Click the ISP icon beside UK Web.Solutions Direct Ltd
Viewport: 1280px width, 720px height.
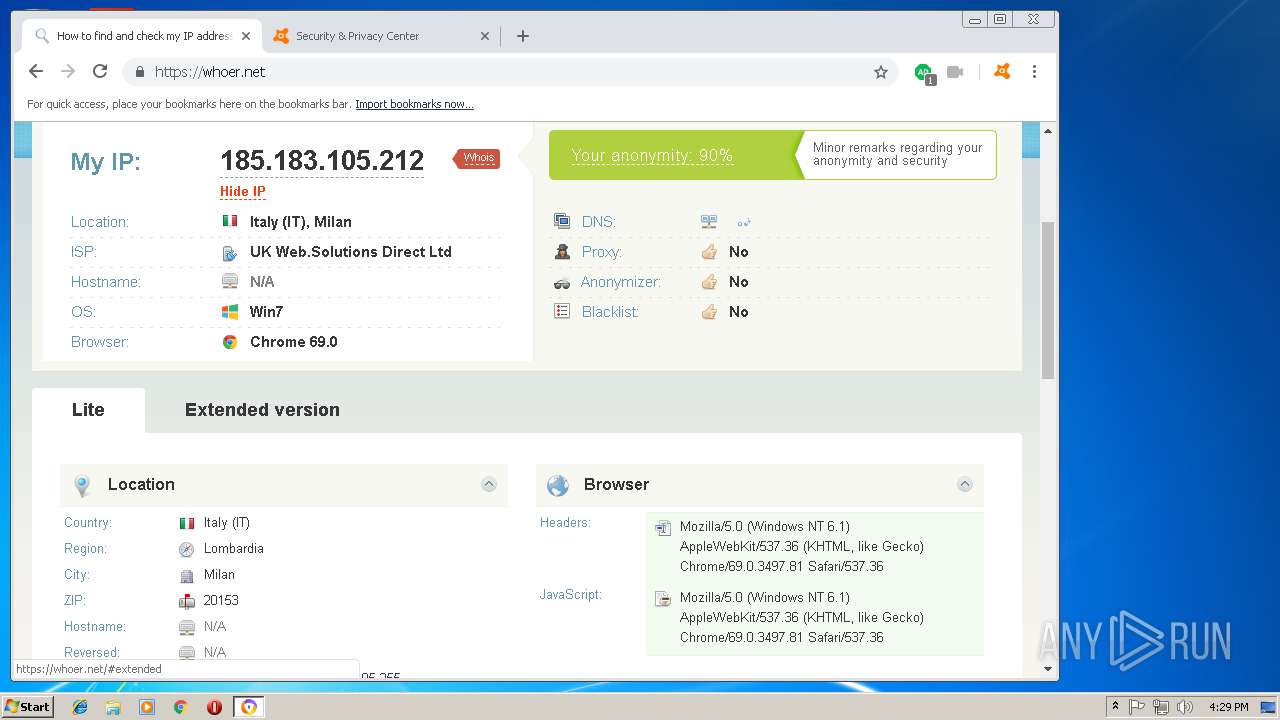pos(230,252)
